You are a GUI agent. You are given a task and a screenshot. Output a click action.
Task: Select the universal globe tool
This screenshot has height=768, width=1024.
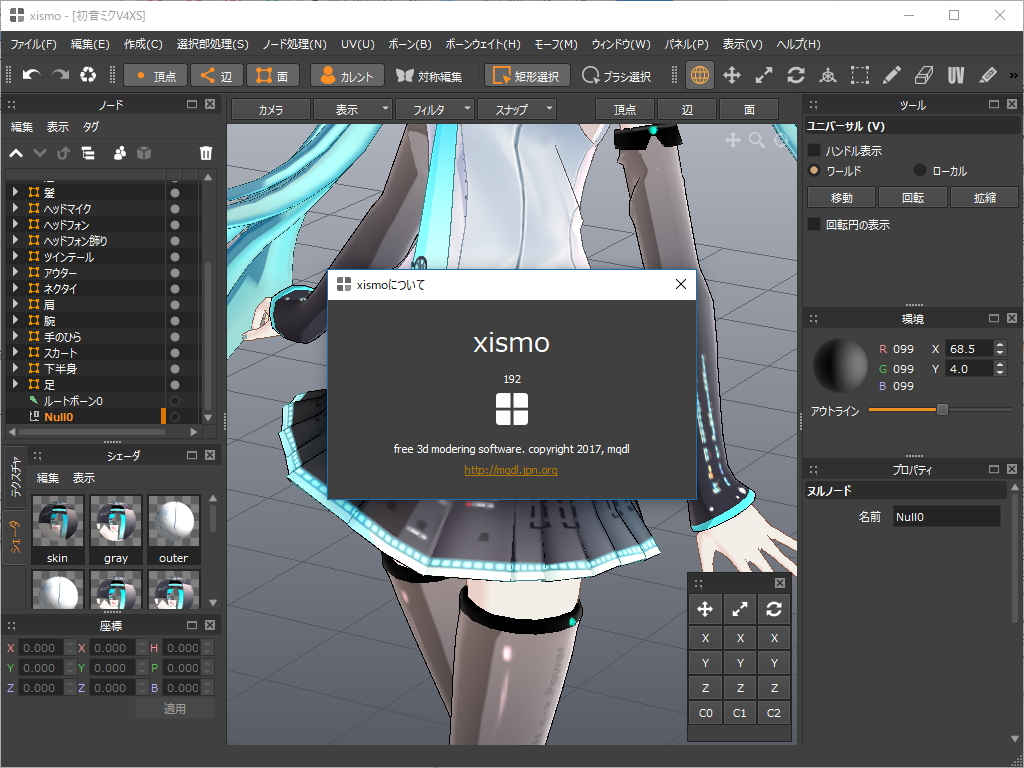699,75
